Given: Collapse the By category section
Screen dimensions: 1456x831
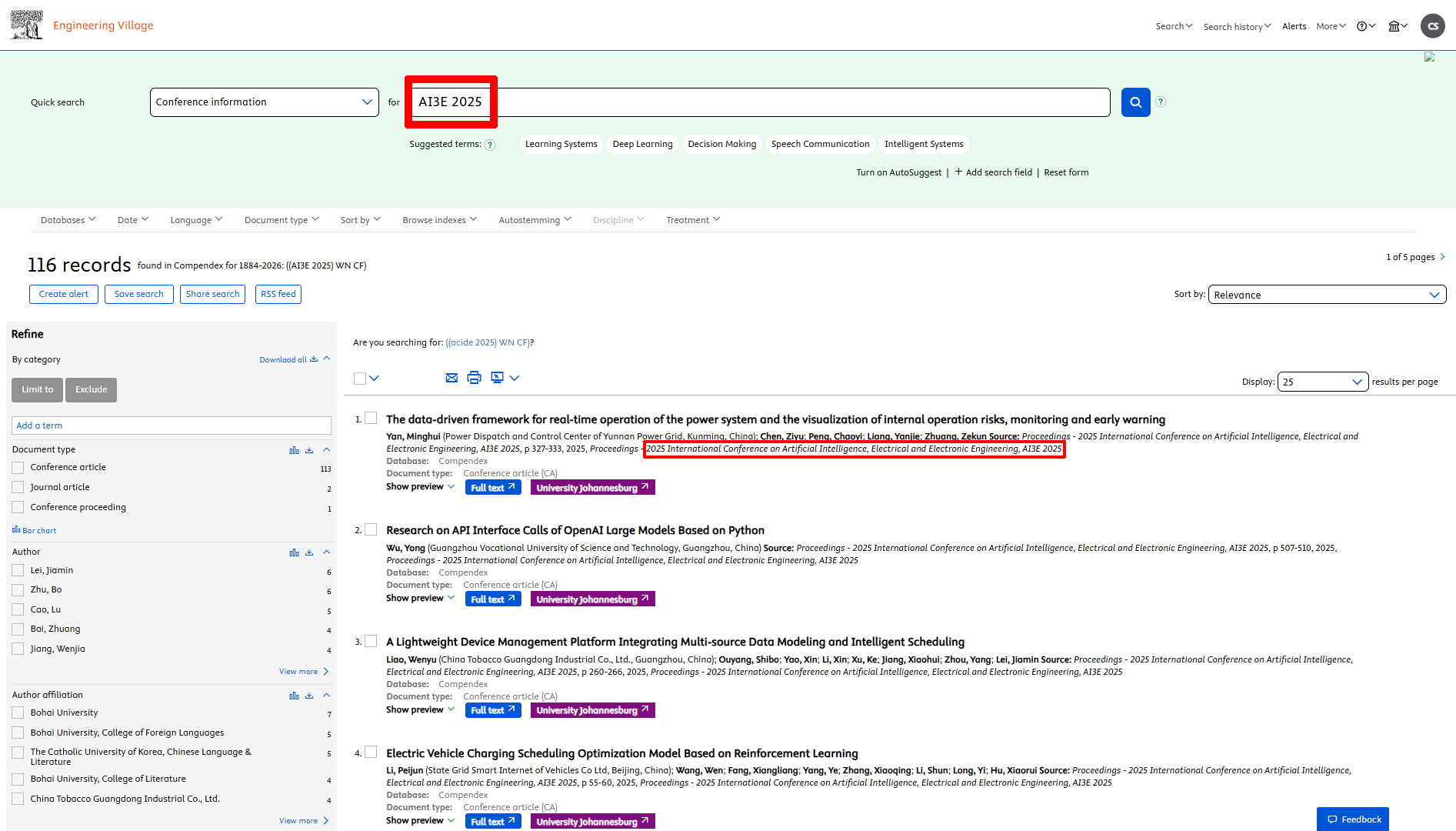Looking at the screenshot, I should click(326, 359).
